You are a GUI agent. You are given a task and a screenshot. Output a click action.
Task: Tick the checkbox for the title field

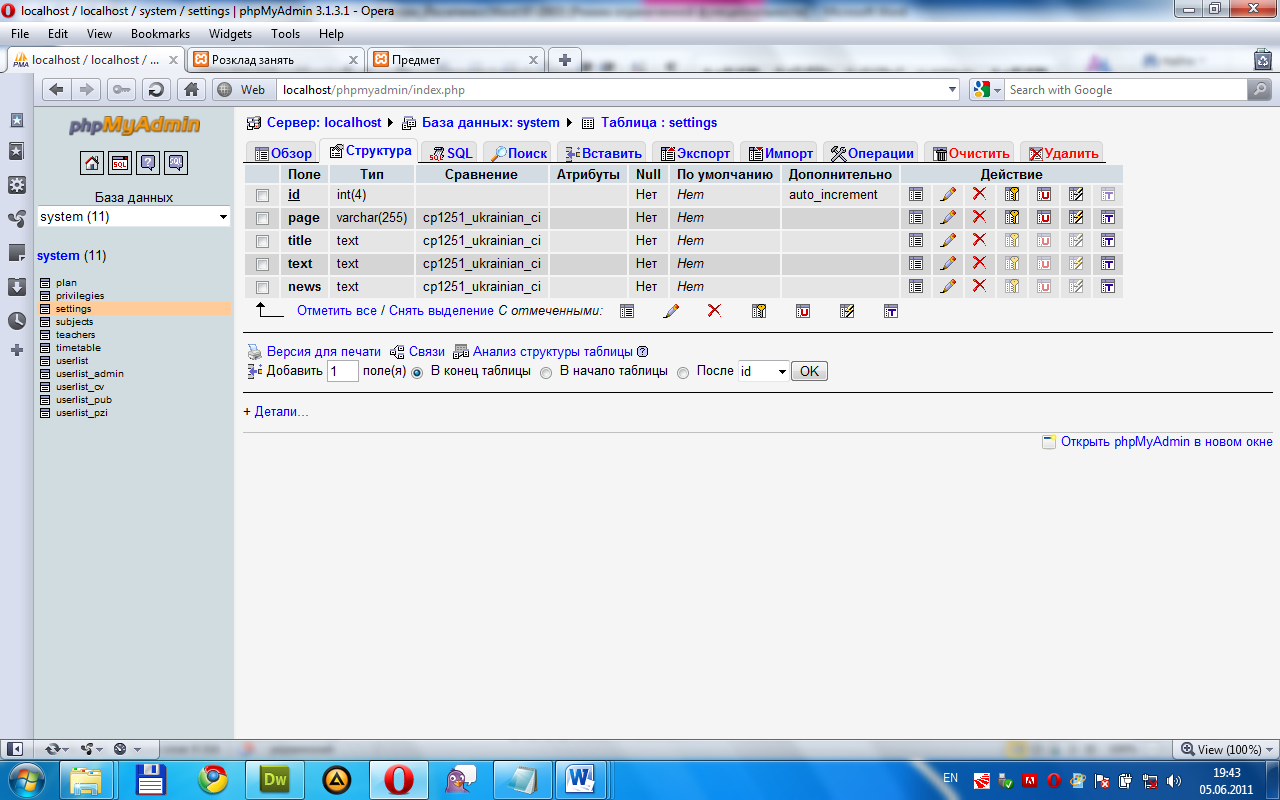click(x=263, y=241)
